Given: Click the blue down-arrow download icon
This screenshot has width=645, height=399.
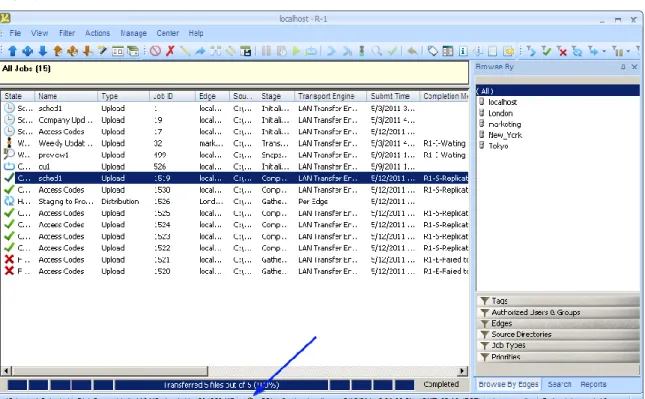Looking at the screenshot, I should point(43,51).
